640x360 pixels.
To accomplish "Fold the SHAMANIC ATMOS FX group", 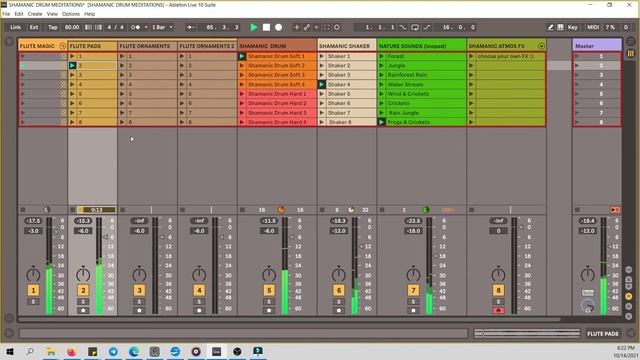I will coord(541,46).
